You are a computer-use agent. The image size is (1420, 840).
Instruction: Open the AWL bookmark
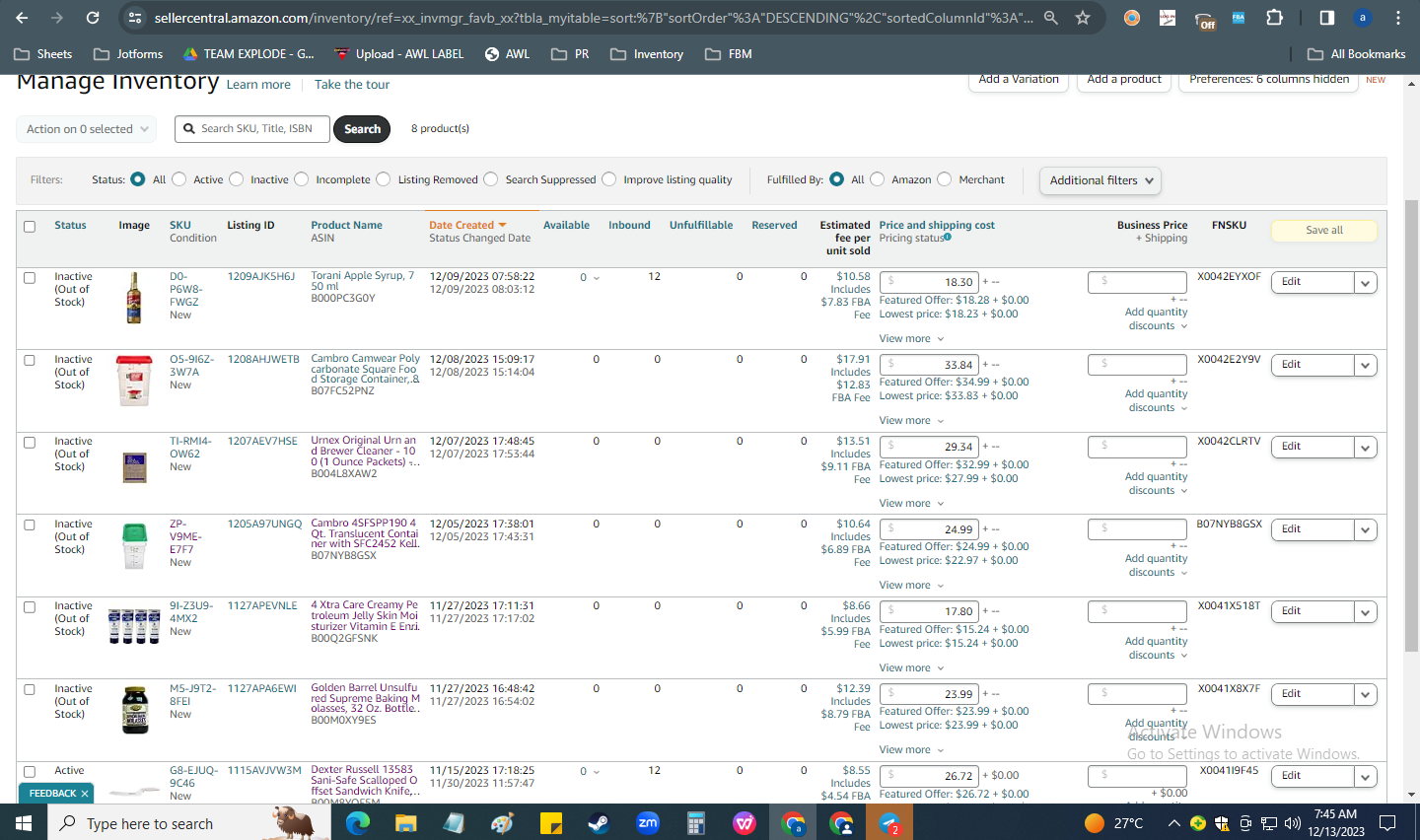(x=507, y=54)
